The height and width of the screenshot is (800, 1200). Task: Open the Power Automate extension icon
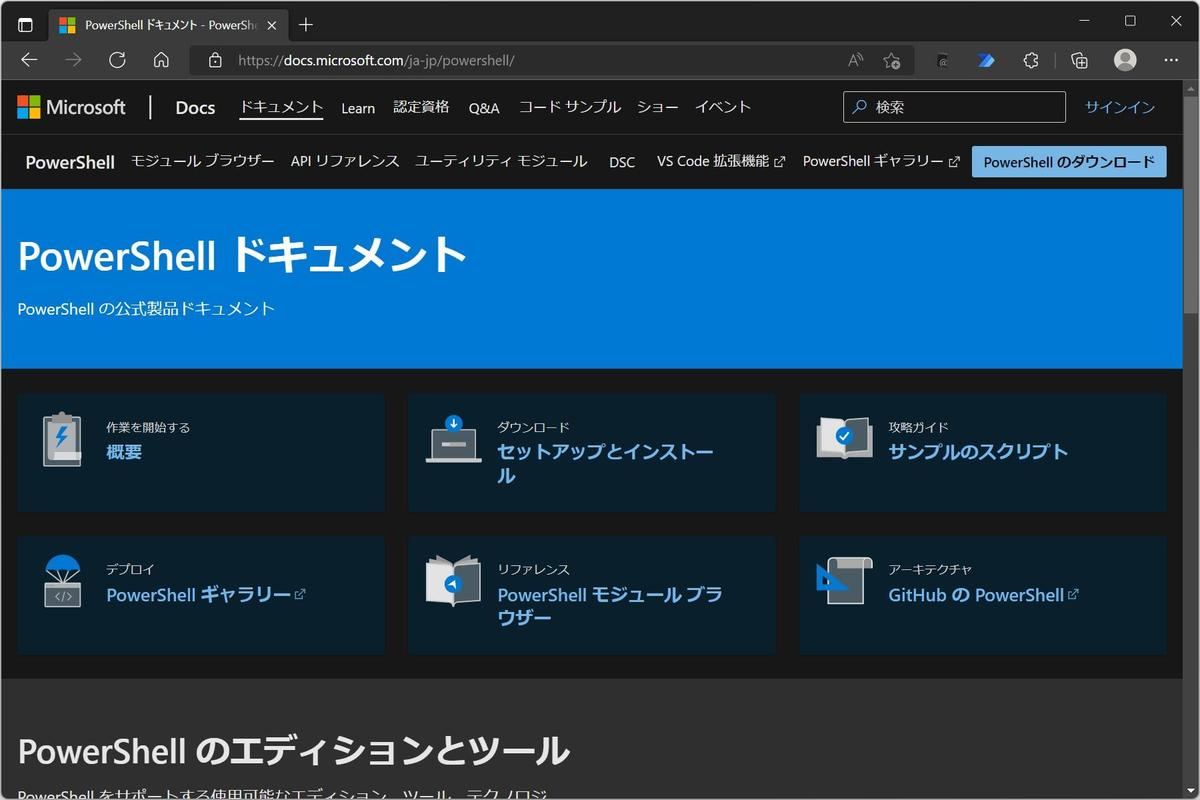[x=986, y=60]
